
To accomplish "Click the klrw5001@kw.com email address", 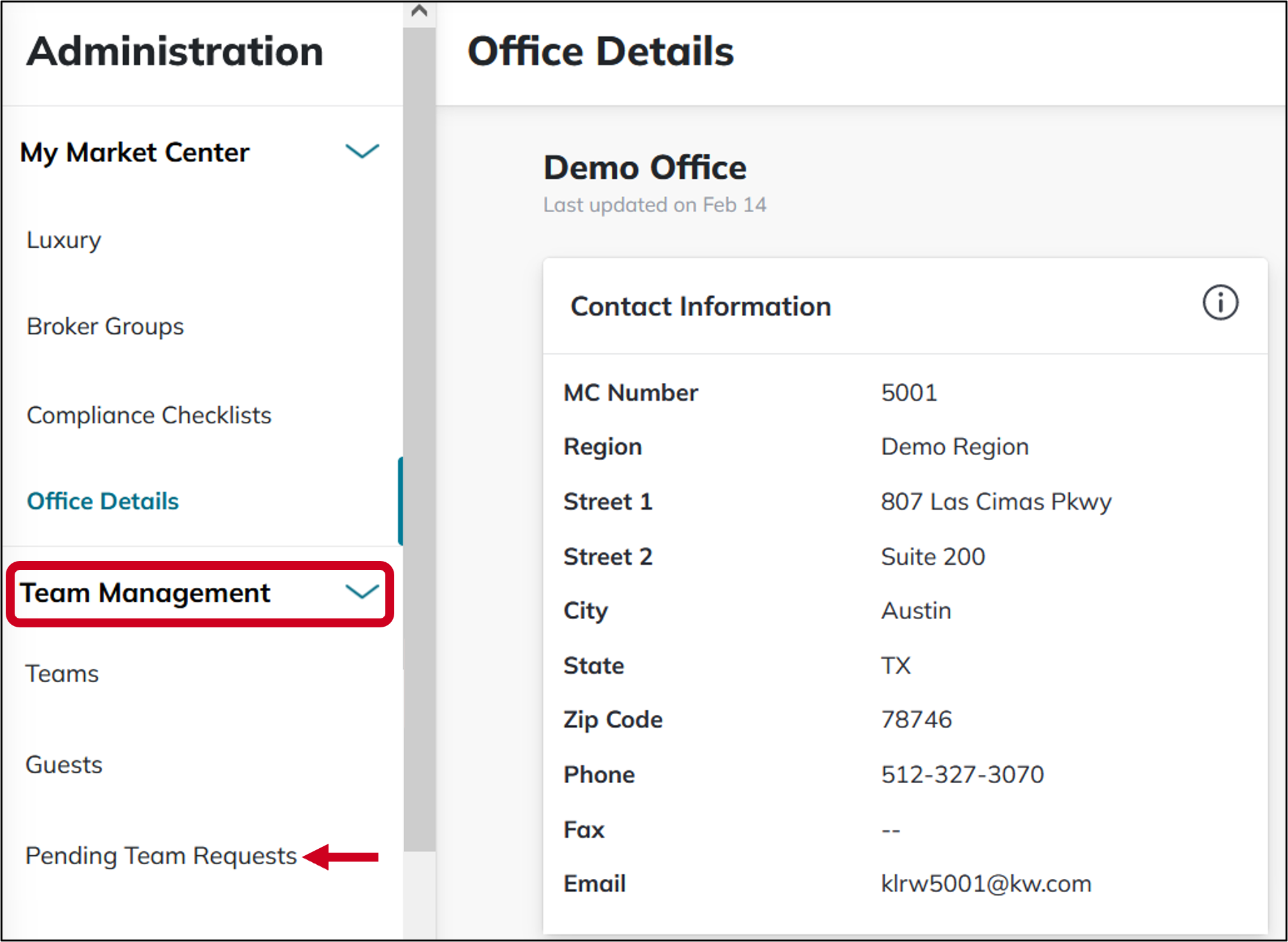I will 986,883.
